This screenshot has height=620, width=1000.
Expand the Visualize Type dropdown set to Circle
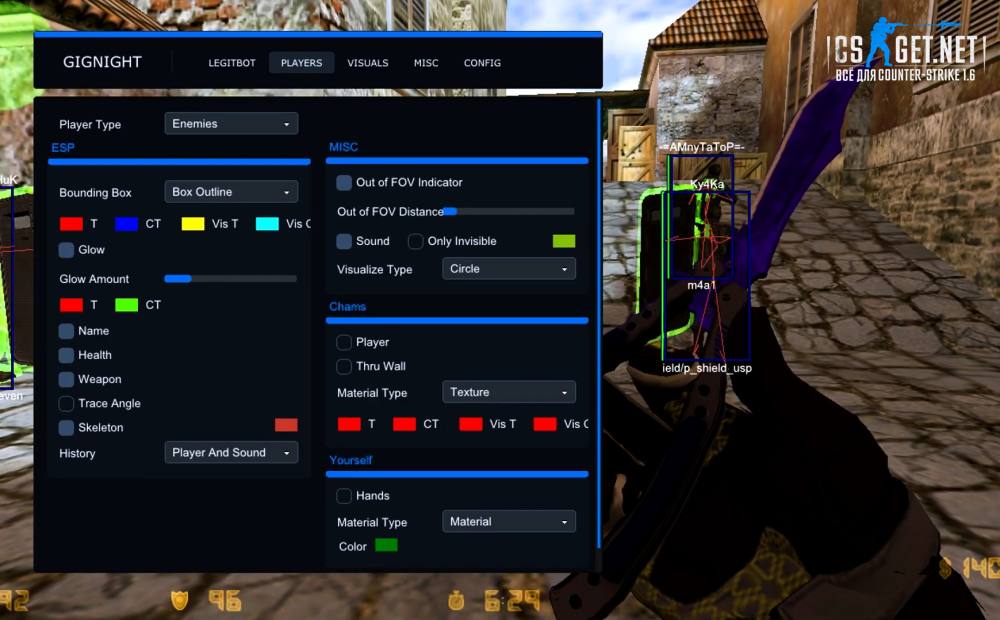(x=509, y=269)
